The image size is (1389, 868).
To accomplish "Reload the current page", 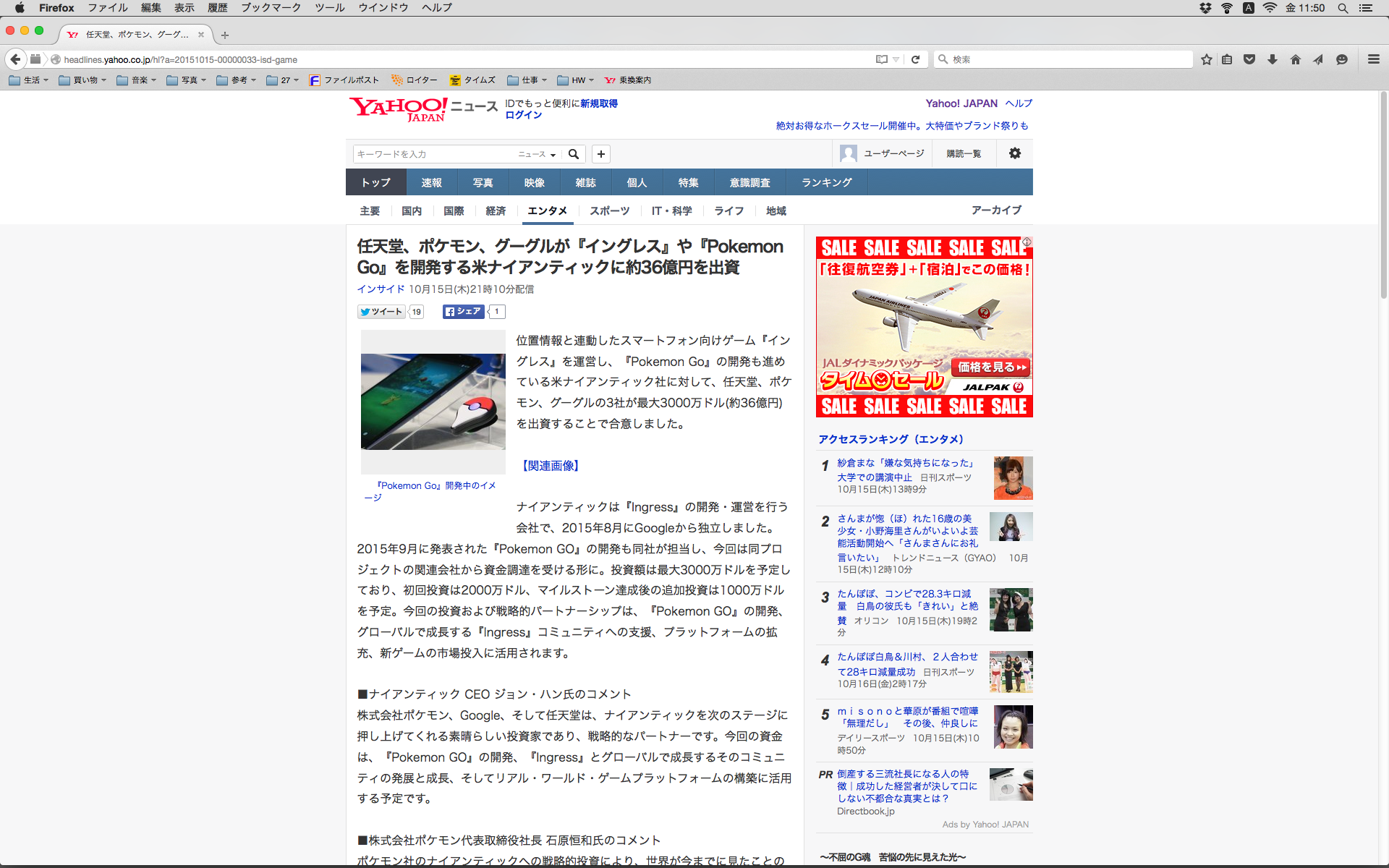I will [915, 59].
